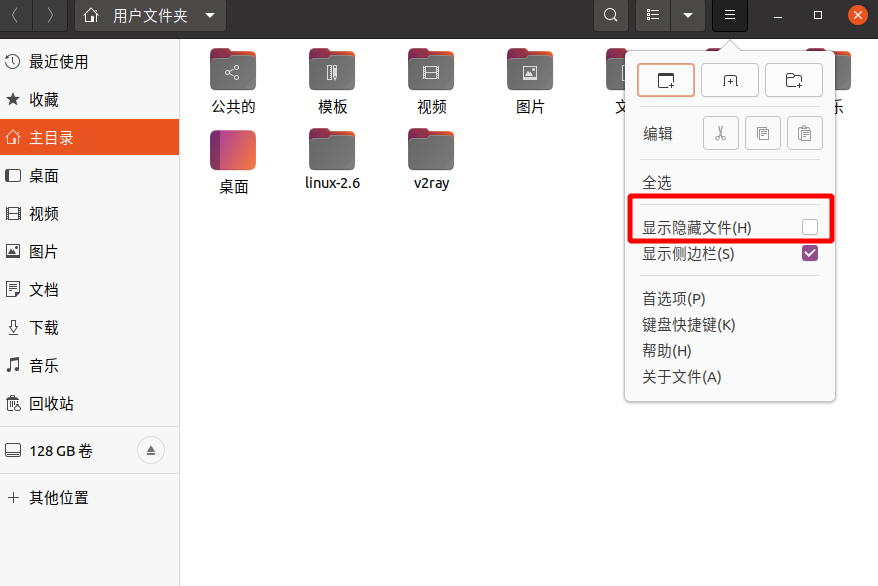Create a new folder from menu
The image size is (878, 586).
793,80
